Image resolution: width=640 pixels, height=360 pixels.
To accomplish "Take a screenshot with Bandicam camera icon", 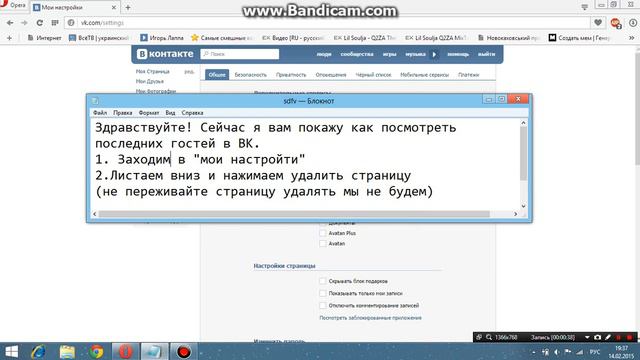I will coord(598,337).
